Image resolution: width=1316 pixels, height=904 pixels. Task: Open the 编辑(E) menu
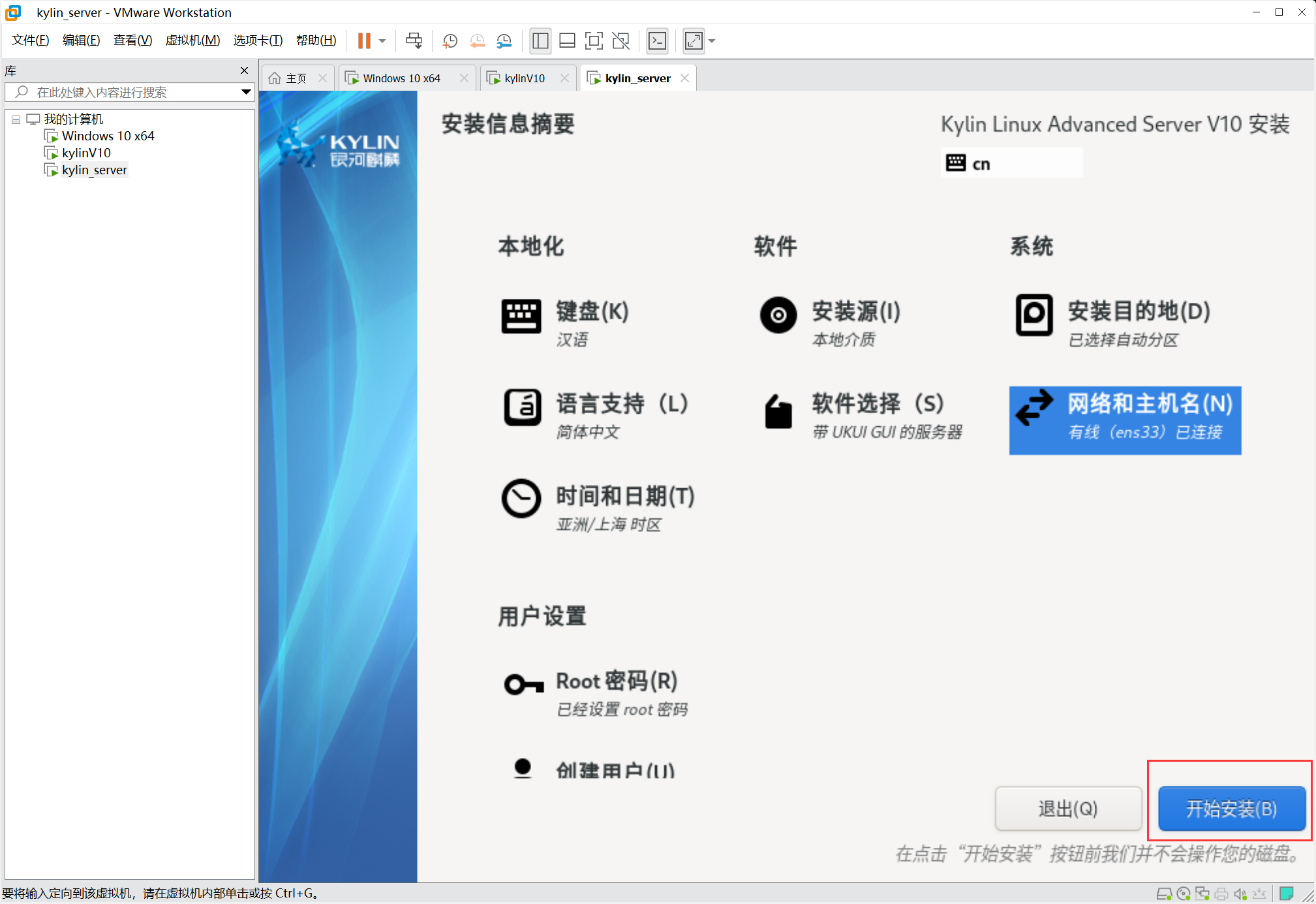[82, 40]
